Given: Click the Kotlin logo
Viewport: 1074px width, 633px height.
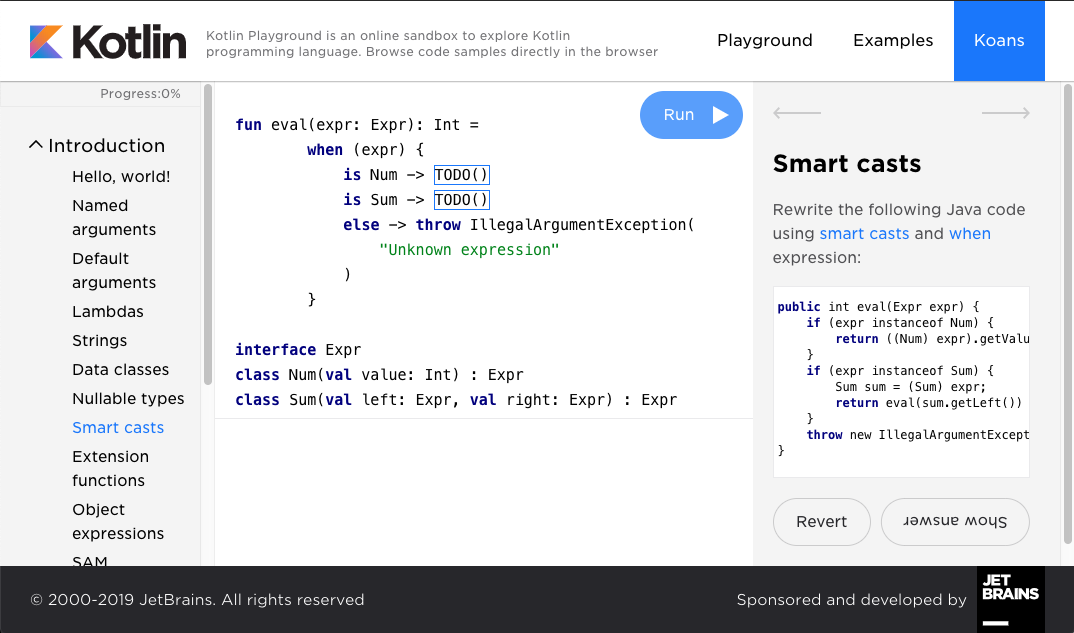Looking at the screenshot, I should point(108,42).
